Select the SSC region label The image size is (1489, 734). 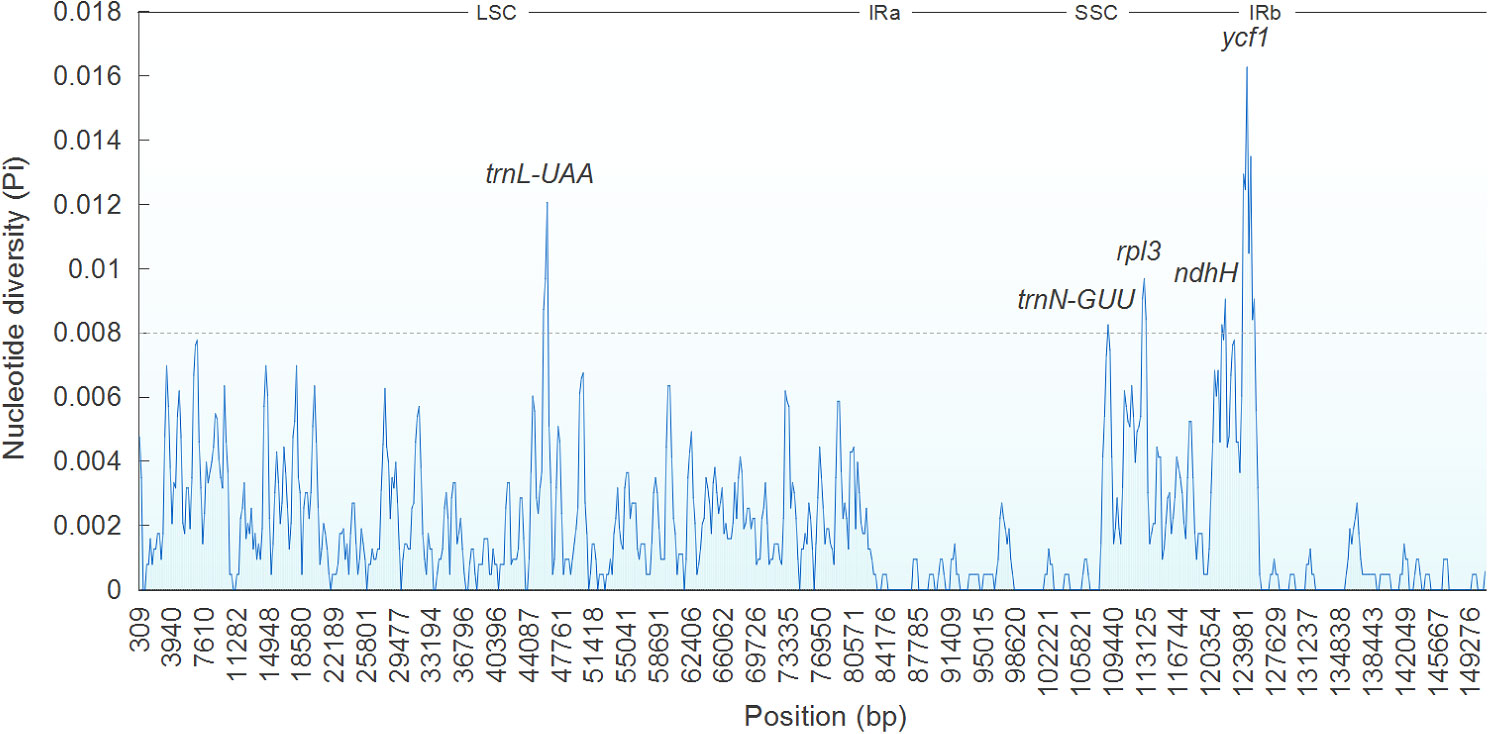1096,13
